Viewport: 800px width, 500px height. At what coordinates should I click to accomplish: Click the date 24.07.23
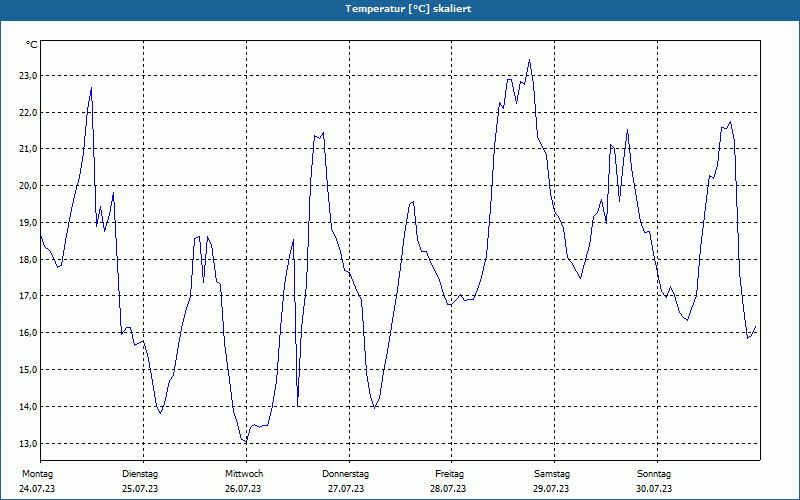37,489
